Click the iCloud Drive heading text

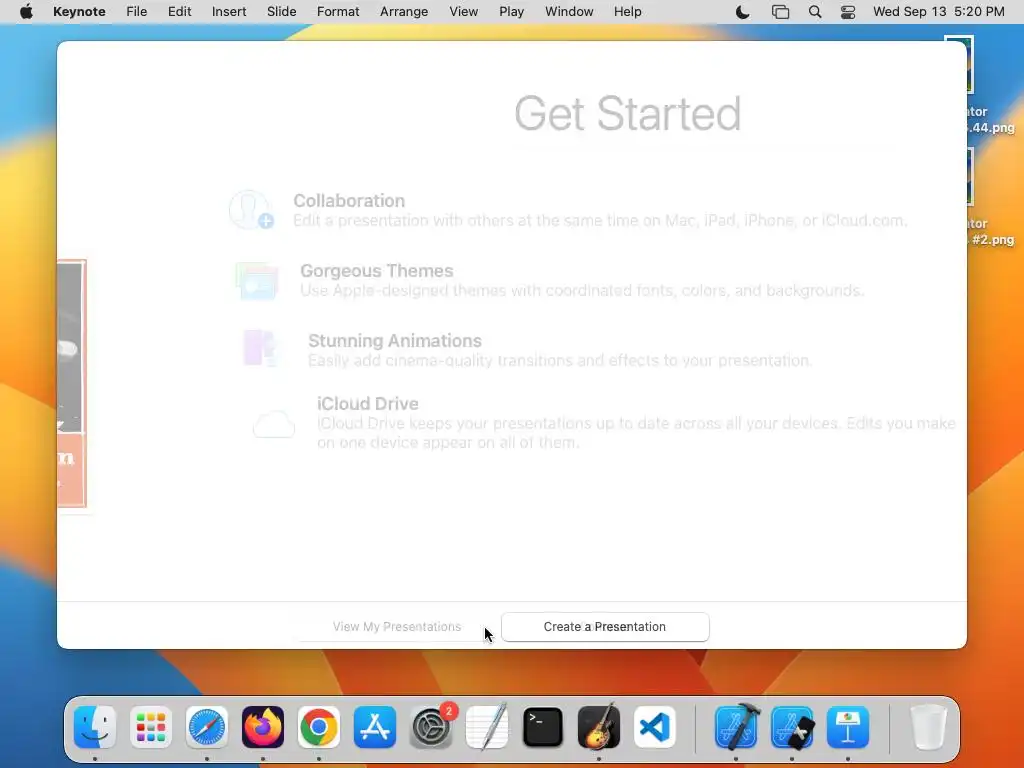(368, 404)
